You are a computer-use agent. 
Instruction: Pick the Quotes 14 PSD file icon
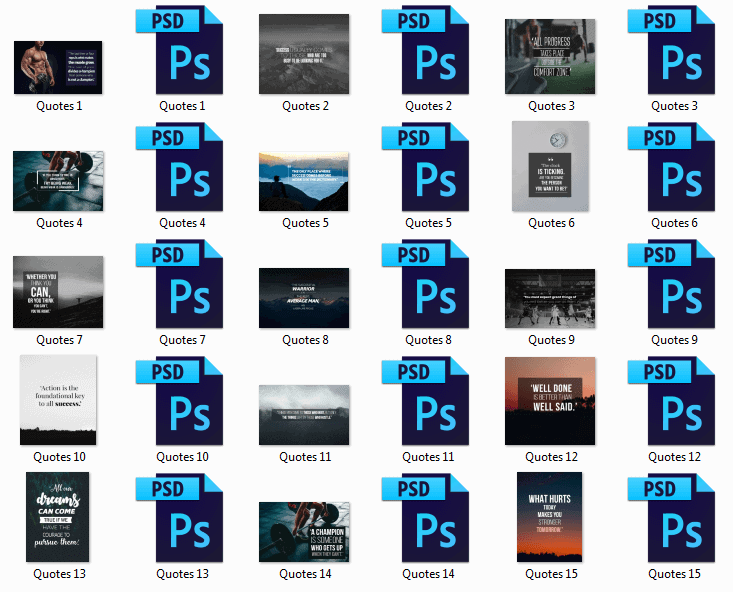coord(426,518)
